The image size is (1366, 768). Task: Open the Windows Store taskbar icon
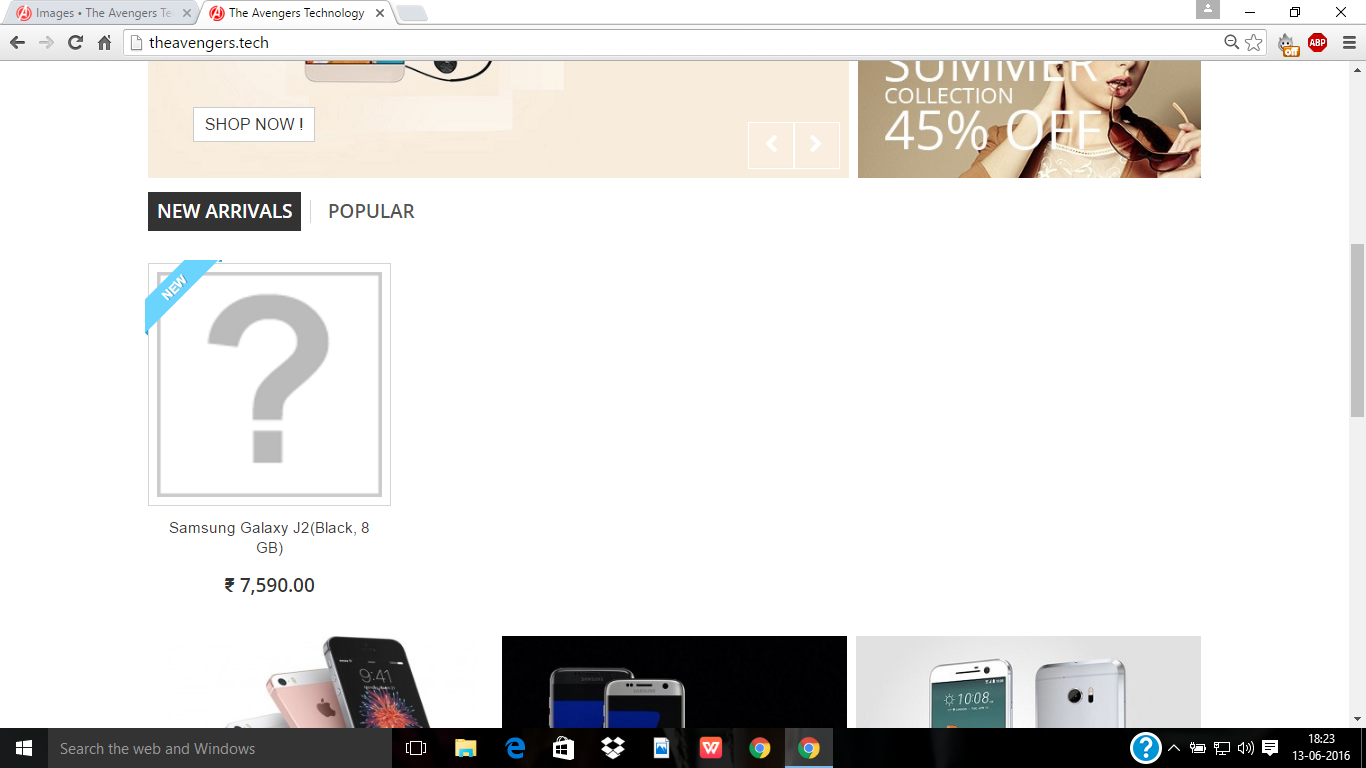tap(564, 748)
